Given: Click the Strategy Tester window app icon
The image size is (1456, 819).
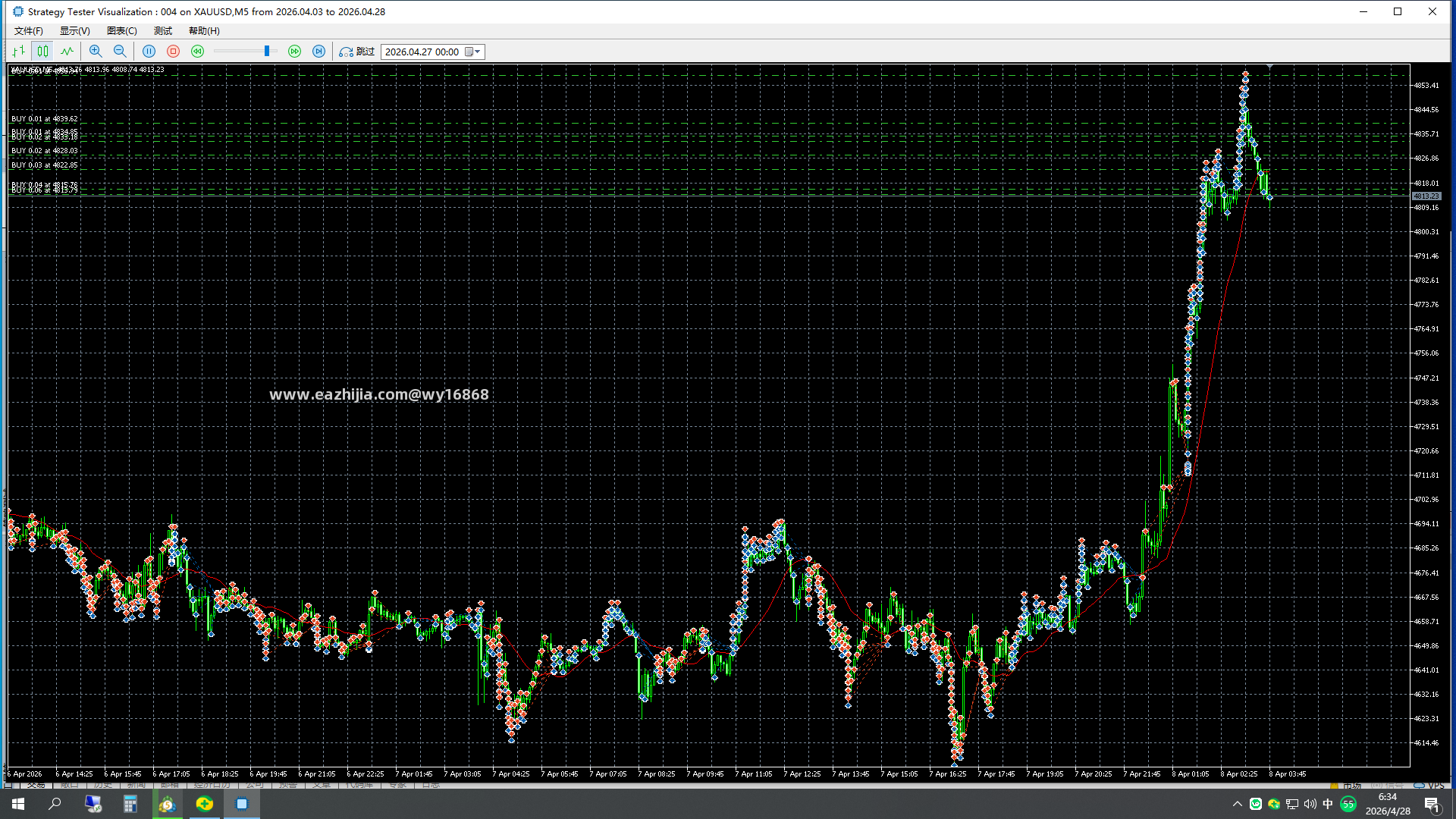Looking at the screenshot, I should 18,11.
